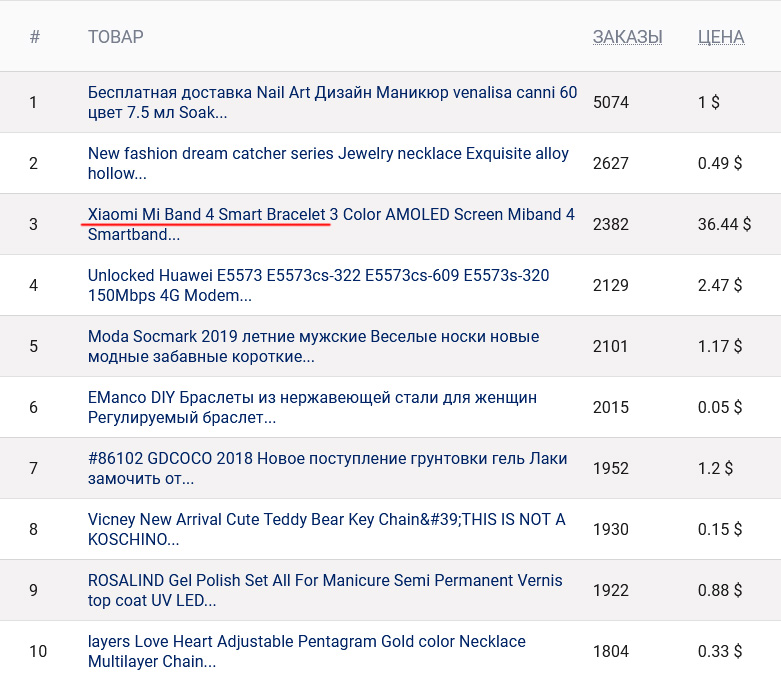Open the Nail Art venalisa canni product link
This screenshot has width=781, height=681.
pyautogui.click(x=332, y=93)
